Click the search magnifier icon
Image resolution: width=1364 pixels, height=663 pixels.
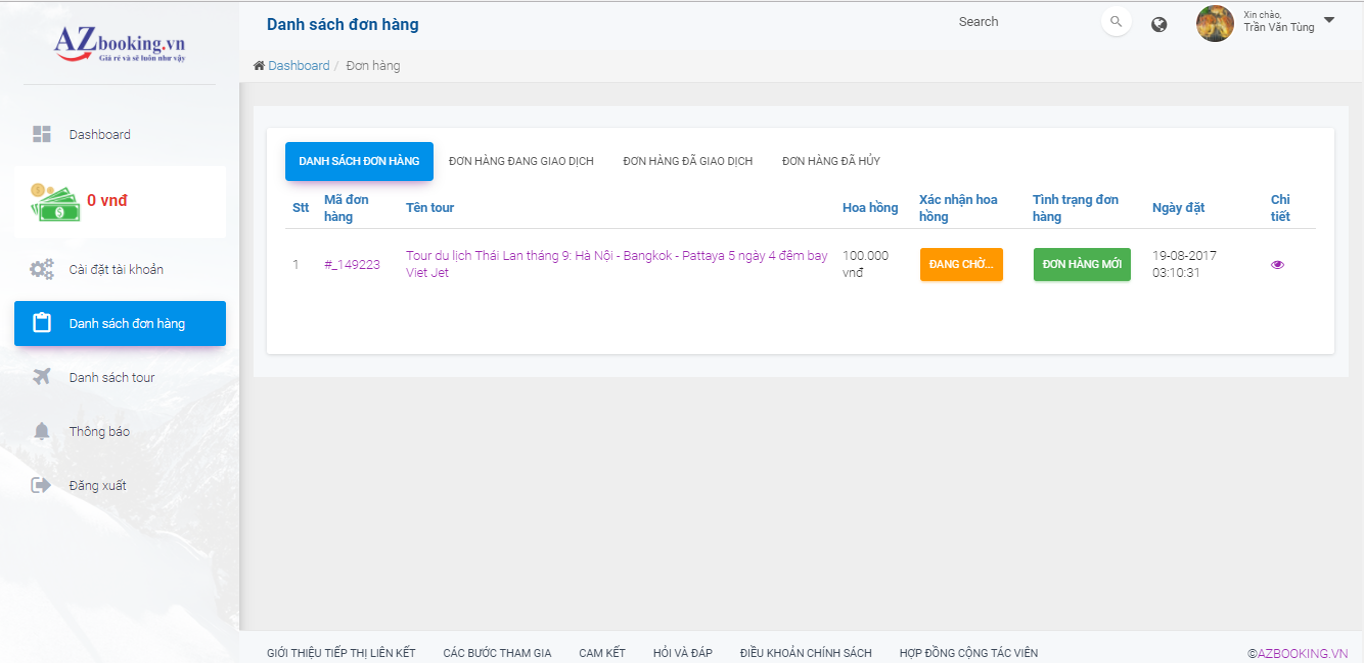click(x=1116, y=22)
